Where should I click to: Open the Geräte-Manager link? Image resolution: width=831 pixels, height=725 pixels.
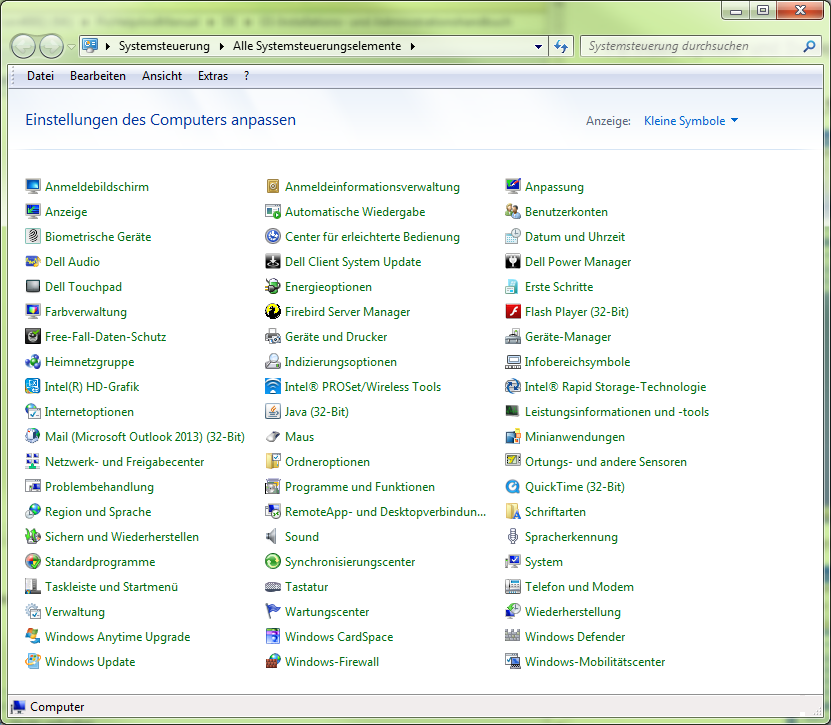click(568, 337)
